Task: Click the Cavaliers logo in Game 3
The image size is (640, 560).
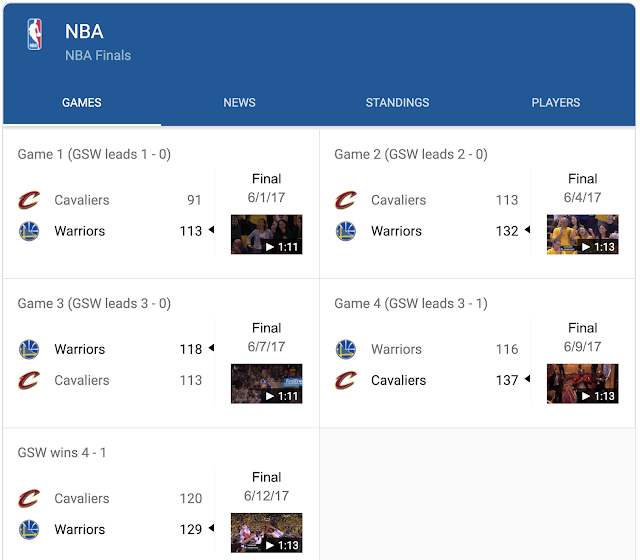Action: point(29,380)
